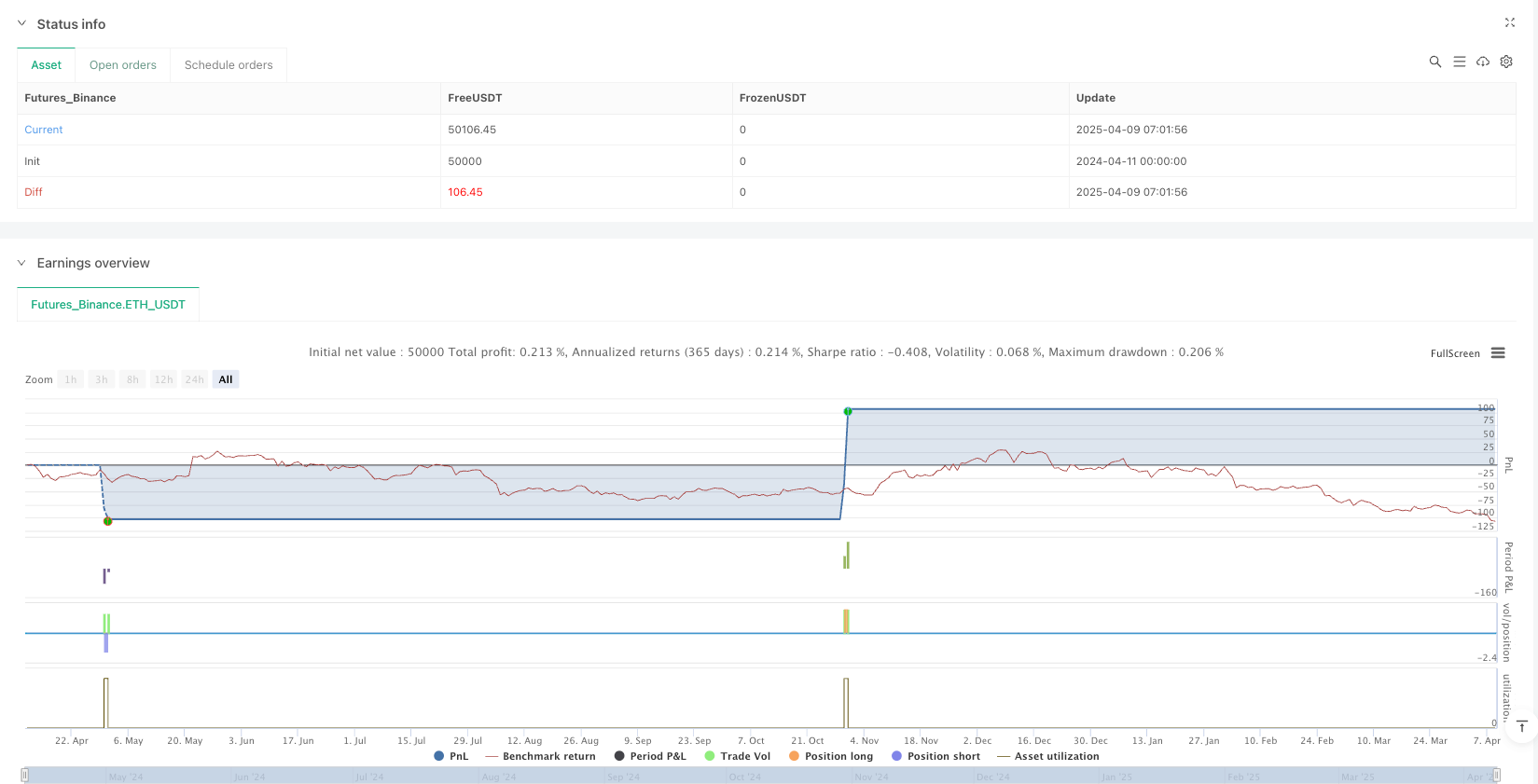
Task: Toggle the PnL series in legend
Action: tap(451, 756)
